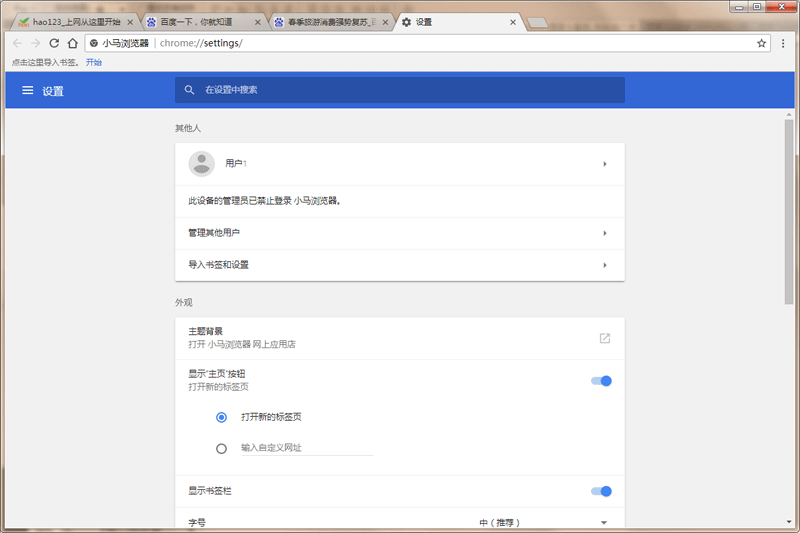Click the search magnifier icon in settings

189,90
